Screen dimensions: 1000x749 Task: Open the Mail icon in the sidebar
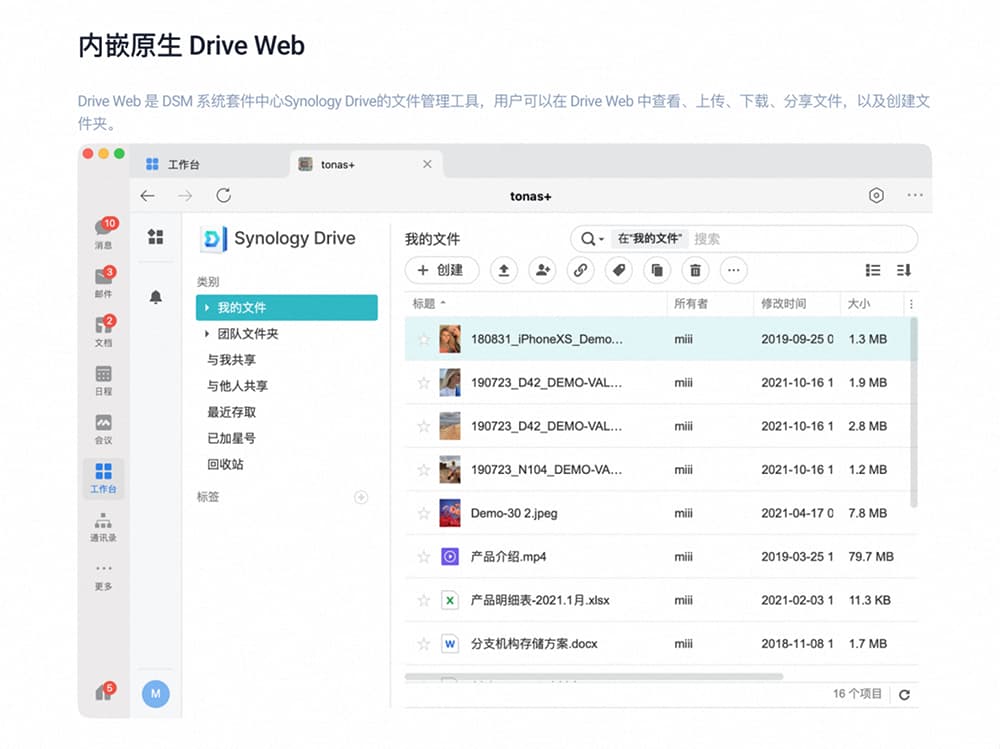click(104, 282)
